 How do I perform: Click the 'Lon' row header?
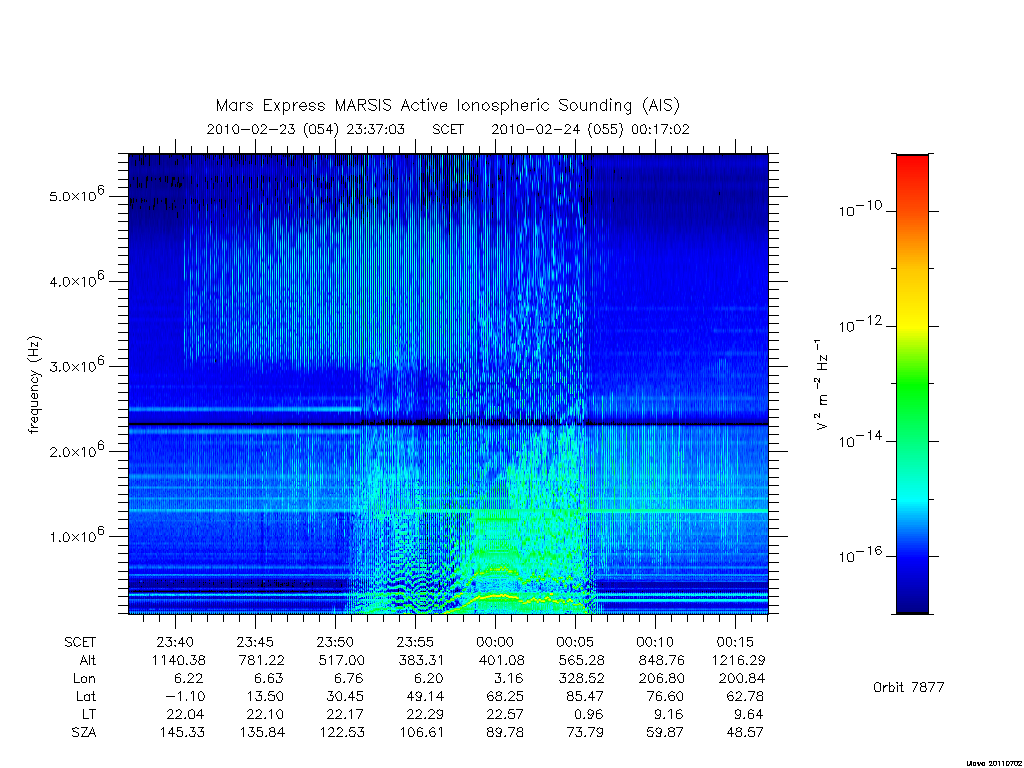coord(84,679)
